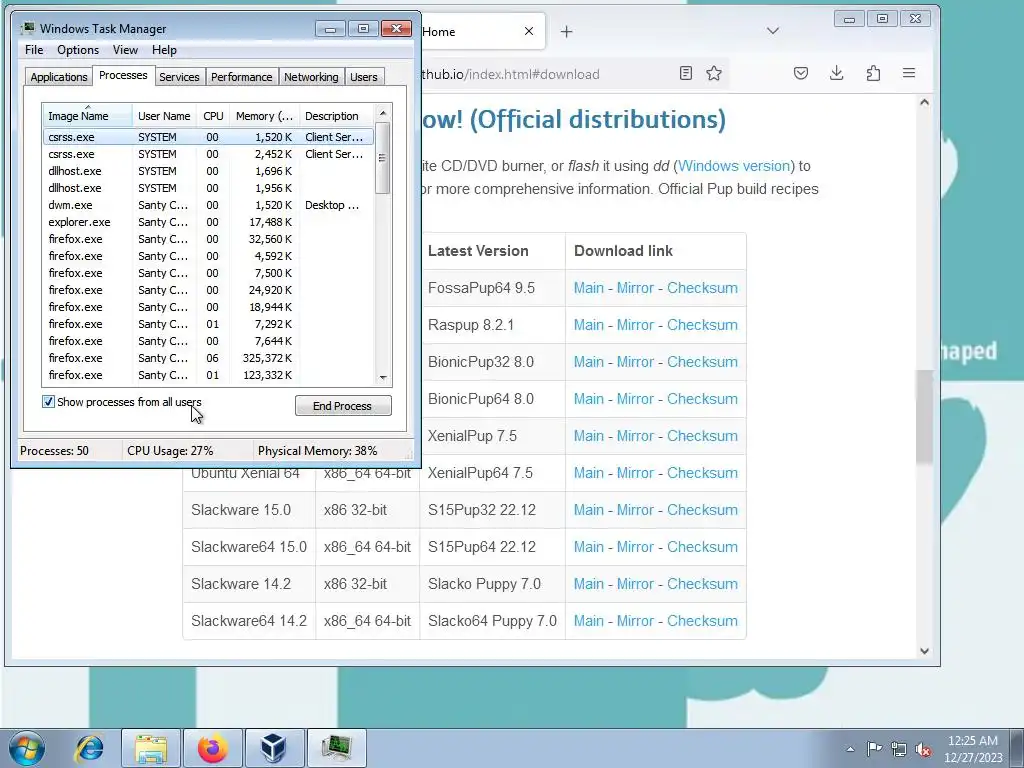The width and height of the screenshot is (1024, 768).
Task: Sort processes by Memory column header
Action: [x=264, y=116]
